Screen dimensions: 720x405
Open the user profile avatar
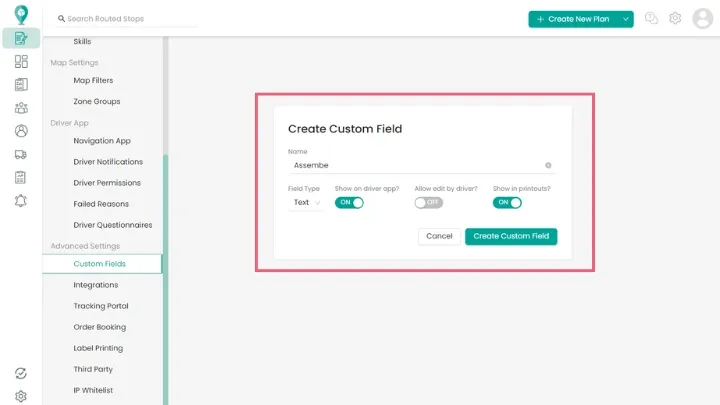tap(701, 19)
